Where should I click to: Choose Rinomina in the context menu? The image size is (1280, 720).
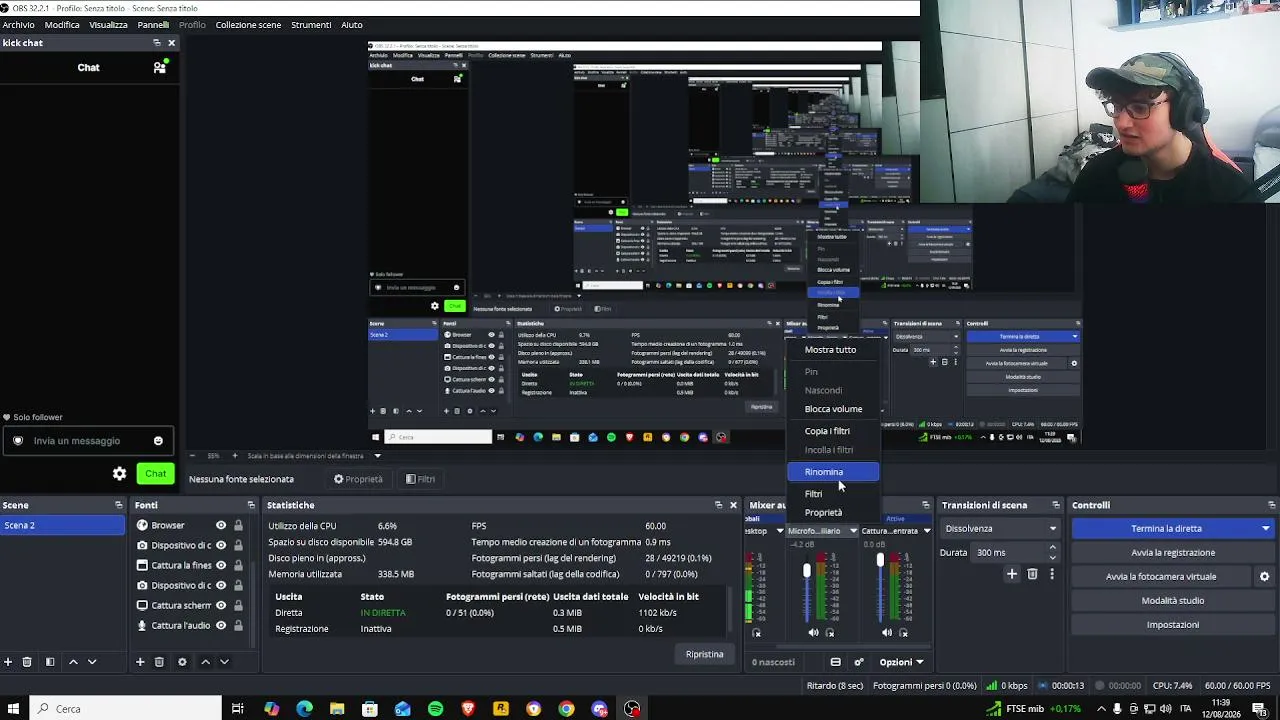point(833,472)
